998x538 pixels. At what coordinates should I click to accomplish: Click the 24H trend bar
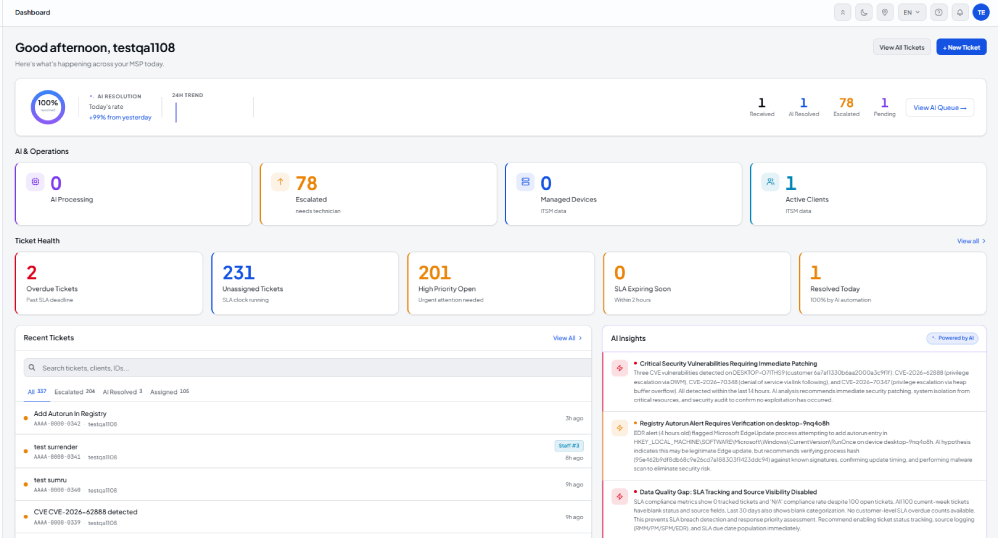coord(176,112)
